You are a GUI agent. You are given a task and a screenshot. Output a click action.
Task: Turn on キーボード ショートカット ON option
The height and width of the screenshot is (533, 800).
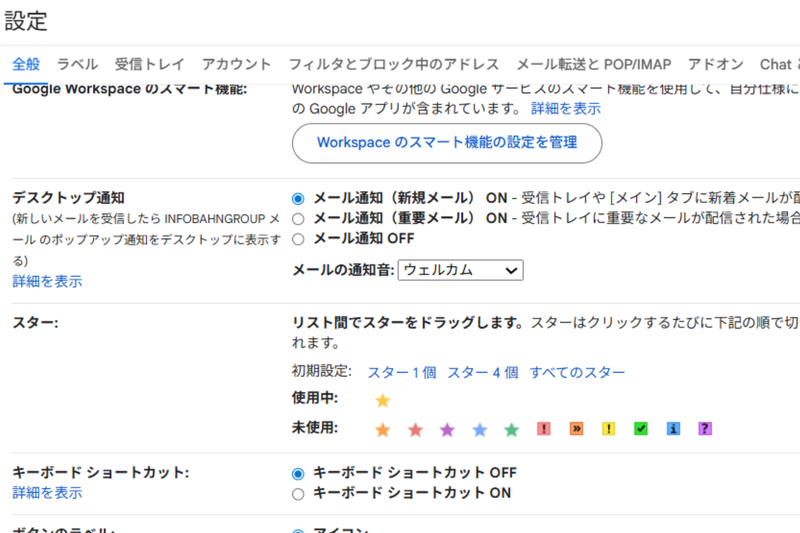(298, 493)
